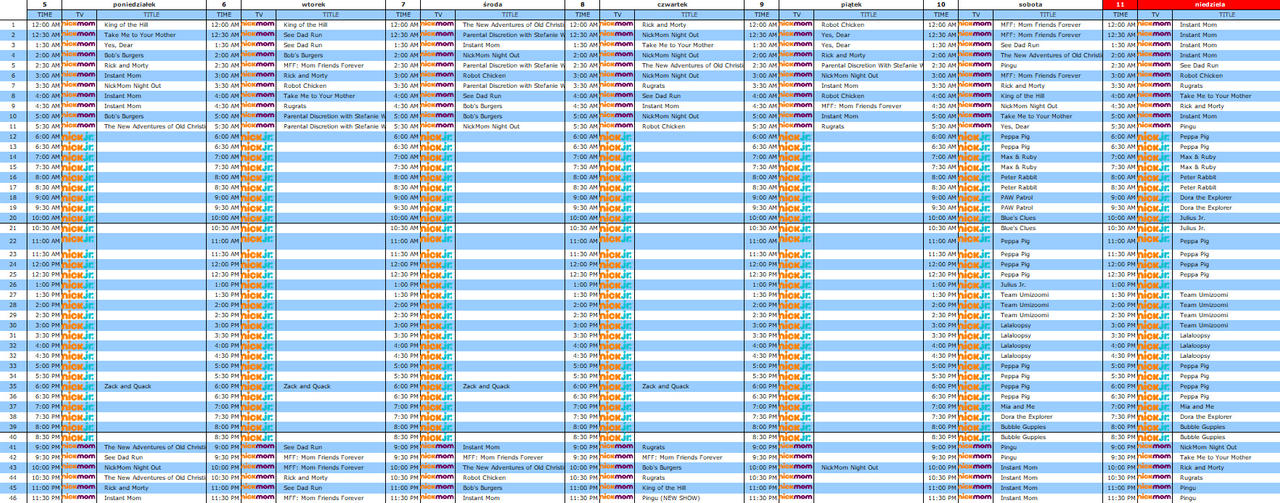Click Monday's 6:00 AM time cell
Viewport: 1280px width, 503px height.
pyautogui.click(x=44, y=136)
